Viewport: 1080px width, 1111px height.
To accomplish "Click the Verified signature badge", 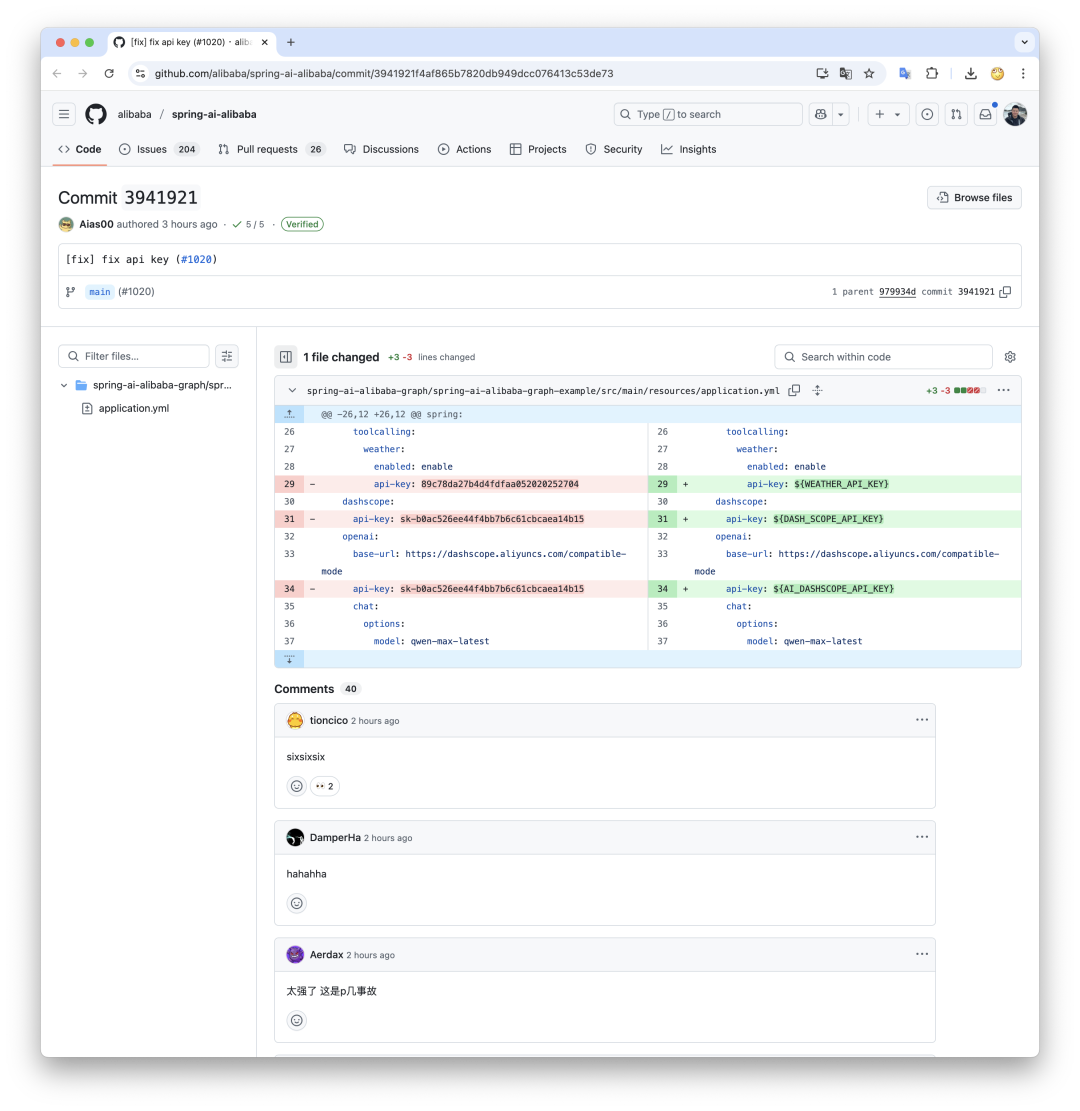I will point(302,224).
